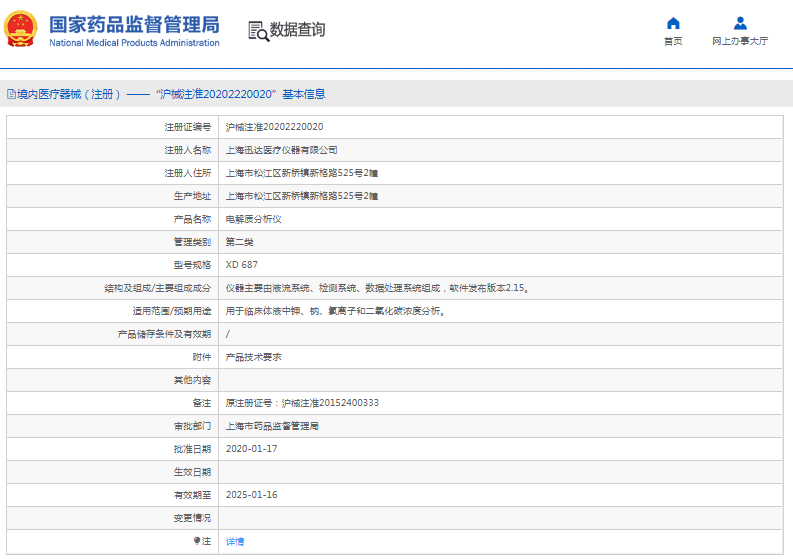
Task: Click the 数据查询 magnifier document icon
Action: pyautogui.click(x=258, y=31)
